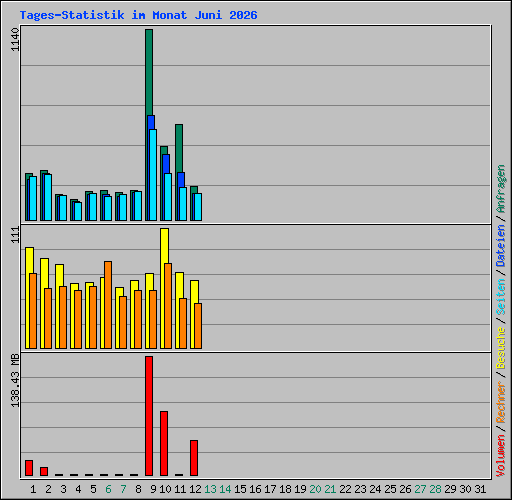Click the orange Rechner bar on day 12
The width and height of the screenshot is (512, 500).
pyautogui.click(x=198, y=326)
